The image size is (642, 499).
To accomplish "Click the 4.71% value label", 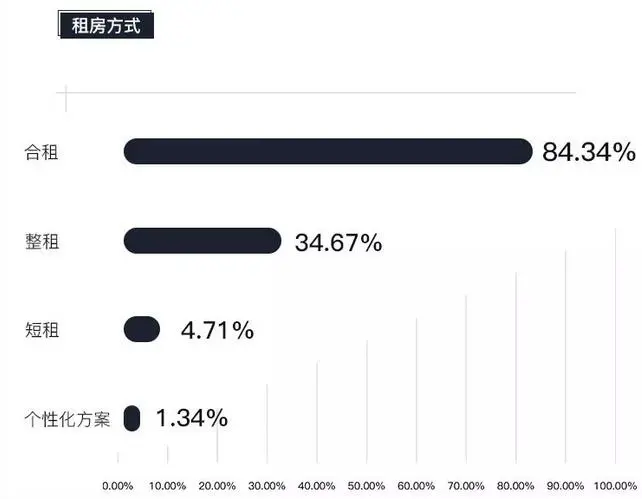I will (x=217, y=330).
